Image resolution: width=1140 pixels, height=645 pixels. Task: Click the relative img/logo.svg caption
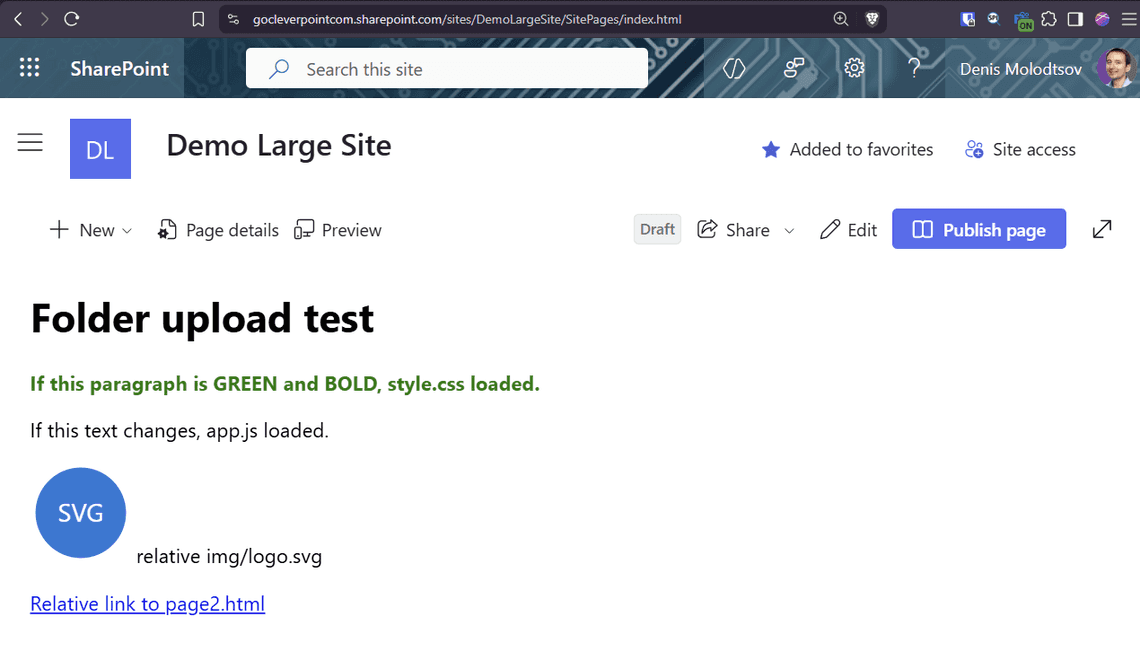point(229,557)
